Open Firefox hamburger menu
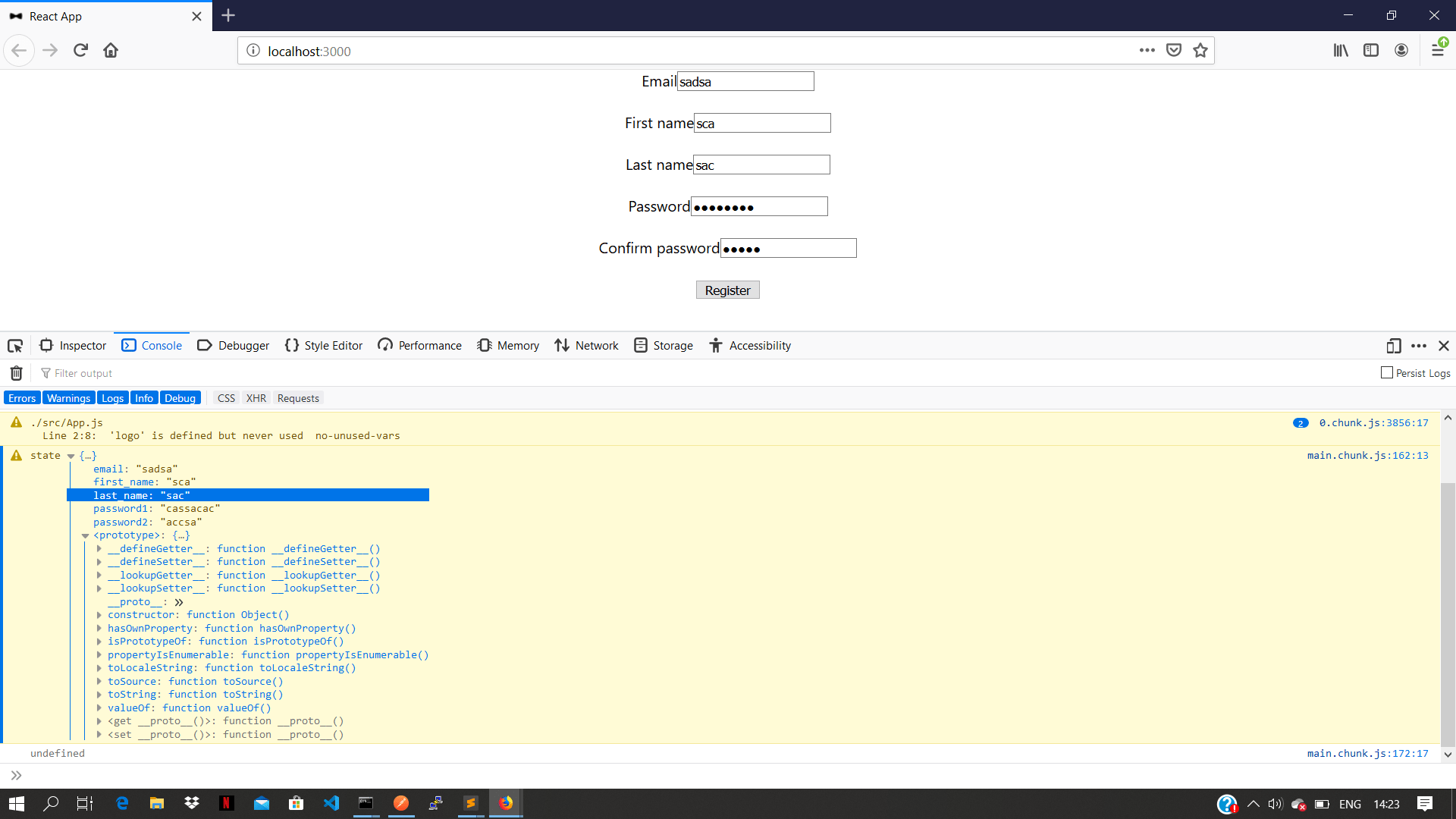Image resolution: width=1456 pixels, height=819 pixels. pos(1438,51)
